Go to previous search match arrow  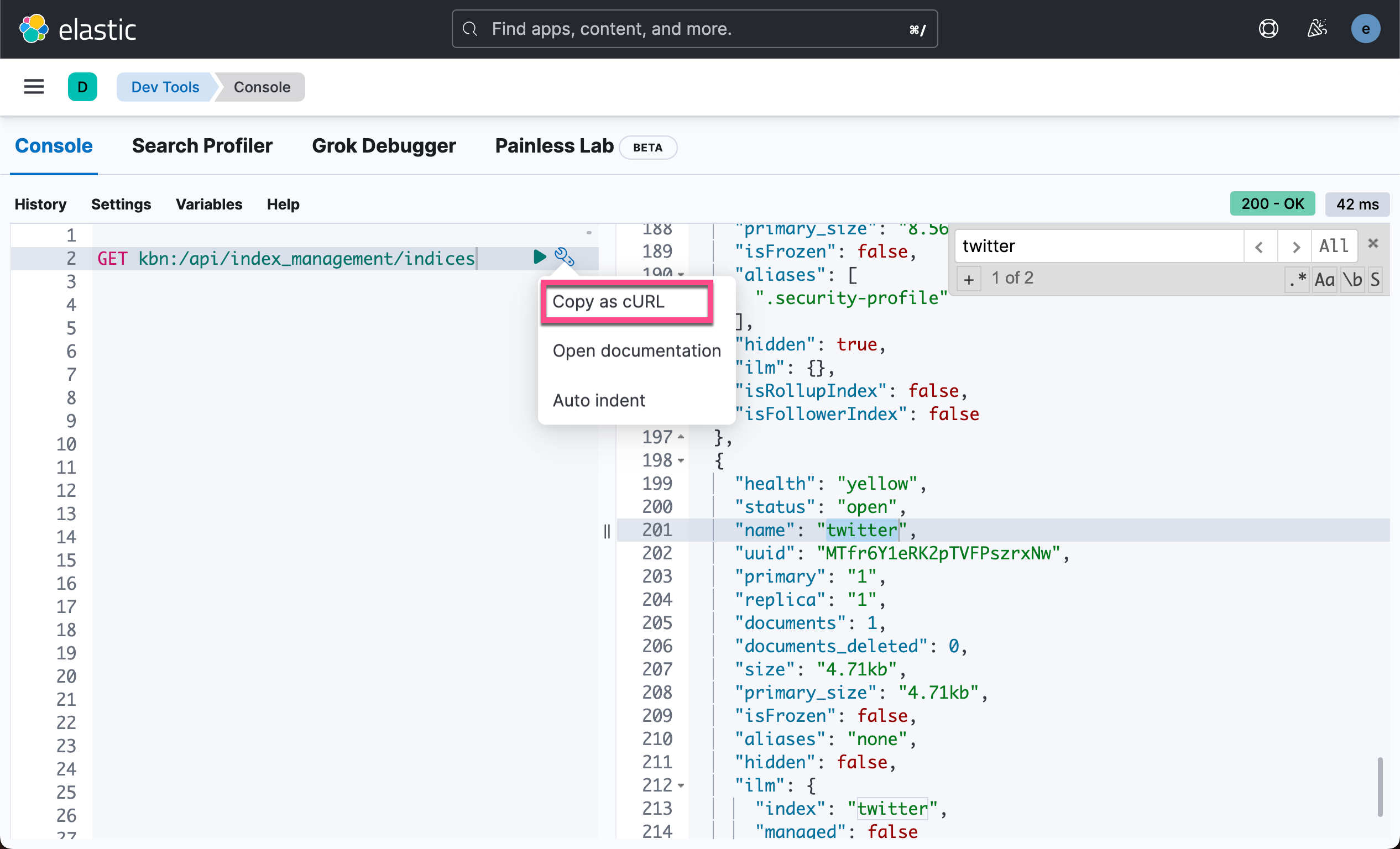pos(1260,247)
